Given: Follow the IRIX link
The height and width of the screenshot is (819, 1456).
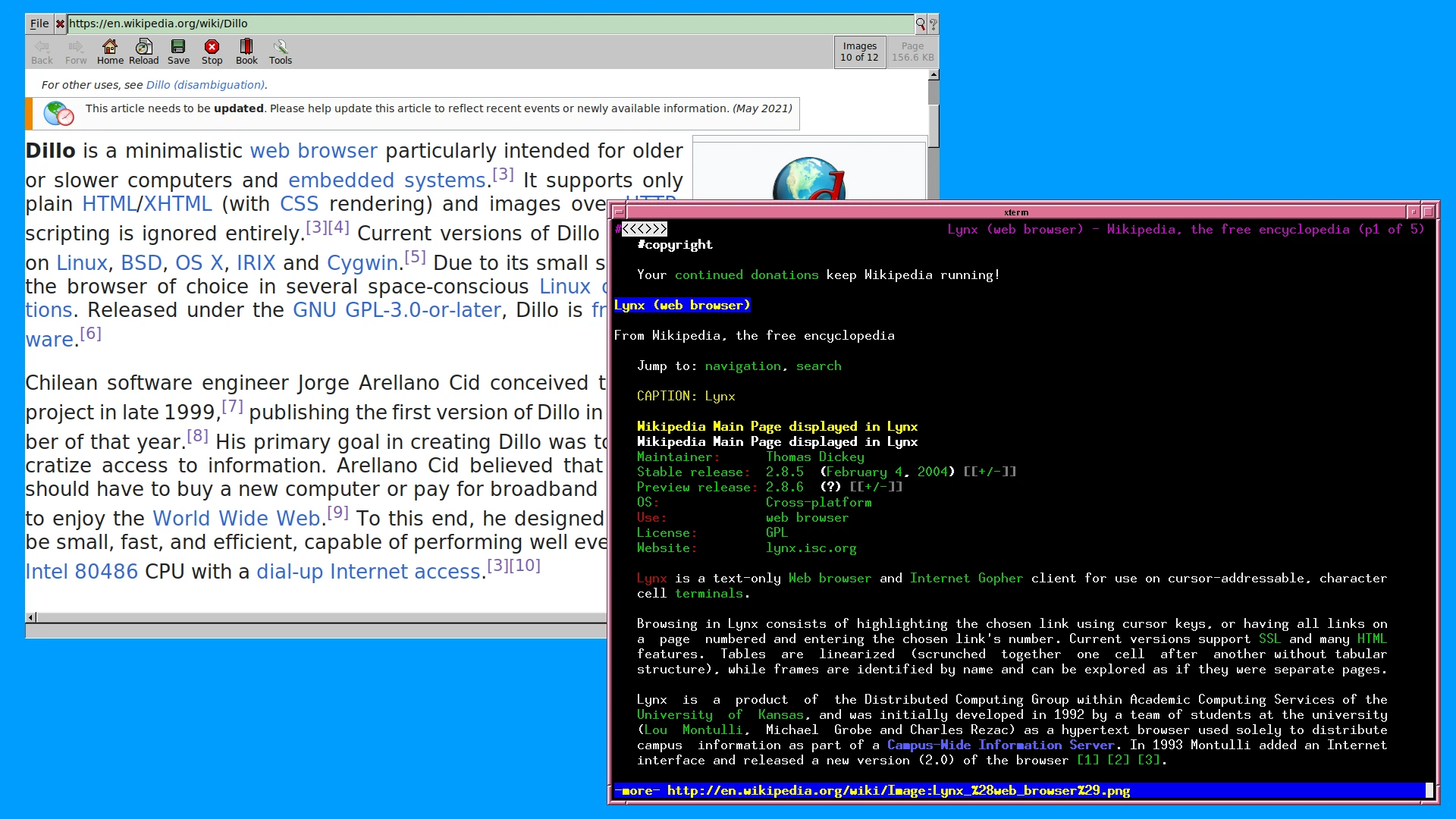Looking at the screenshot, I should click(256, 263).
